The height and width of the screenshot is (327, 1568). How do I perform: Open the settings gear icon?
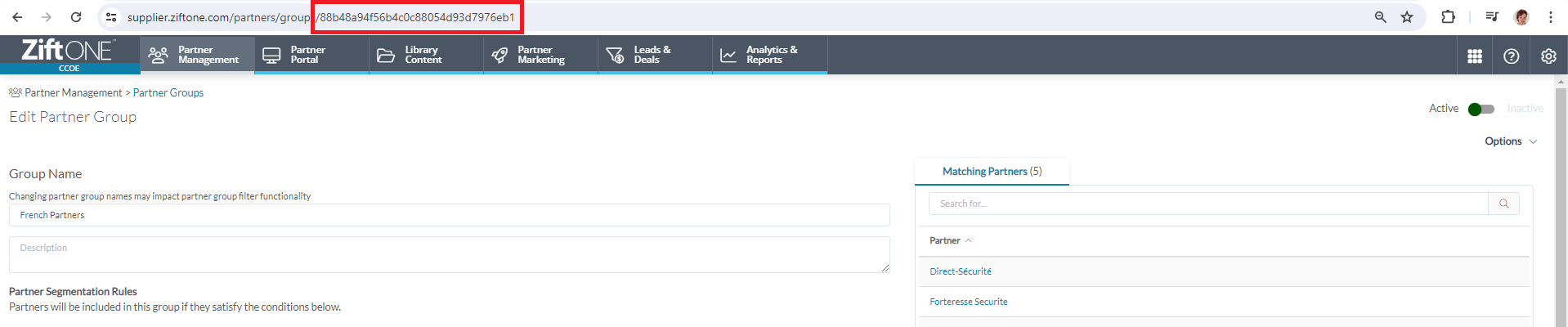pyautogui.click(x=1548, y=56)
